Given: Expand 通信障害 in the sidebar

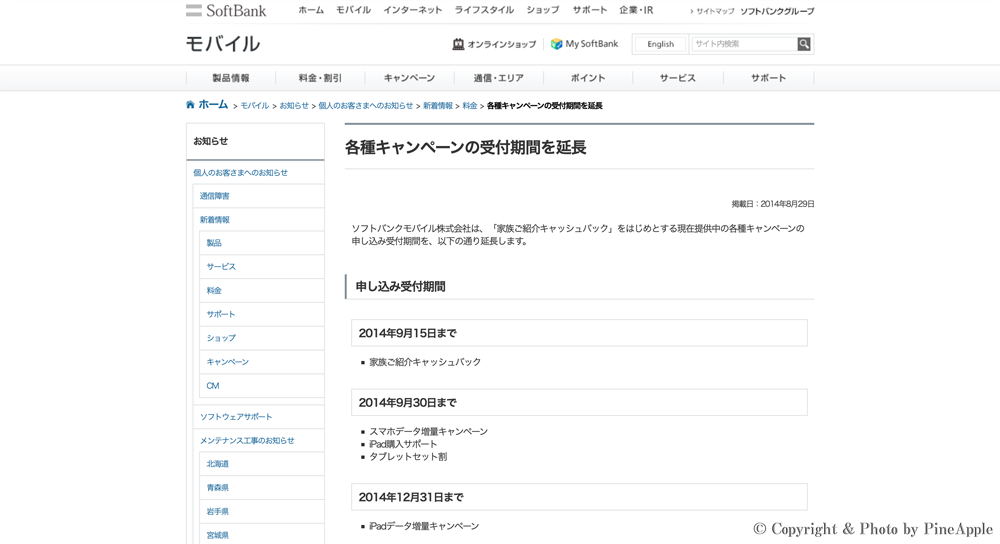Looking at the screenshot, I should 215,196.
